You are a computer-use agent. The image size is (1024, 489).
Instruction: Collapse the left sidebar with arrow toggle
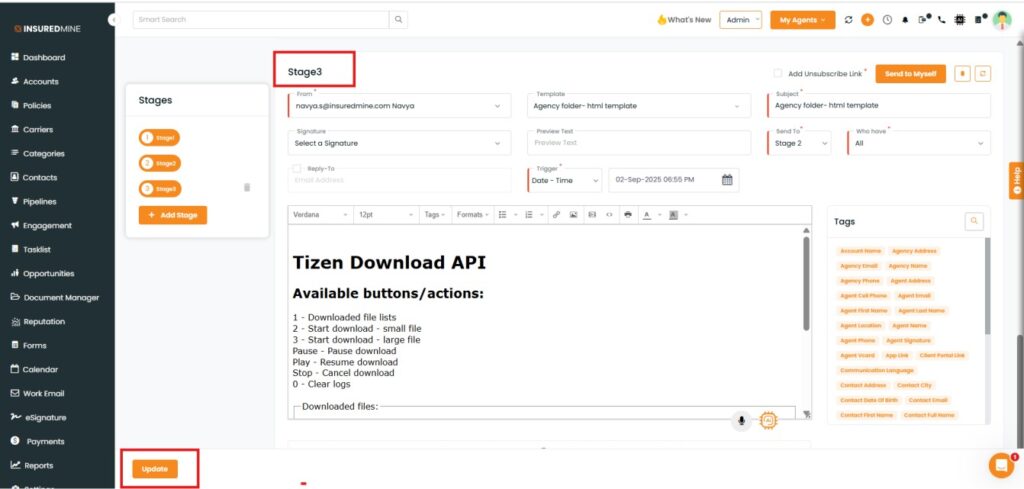(x=113, y=20)
